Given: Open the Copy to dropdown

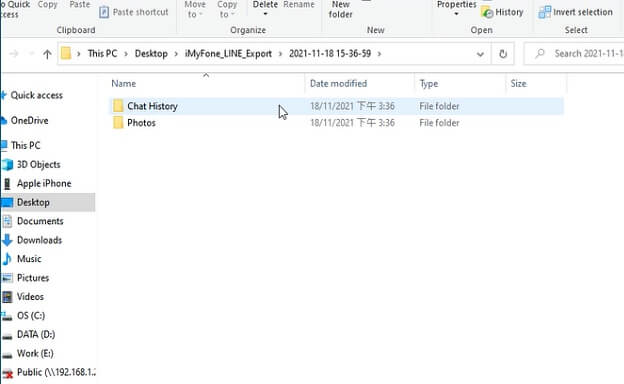Looking at the screenshot, I should (x=227, y=10).
